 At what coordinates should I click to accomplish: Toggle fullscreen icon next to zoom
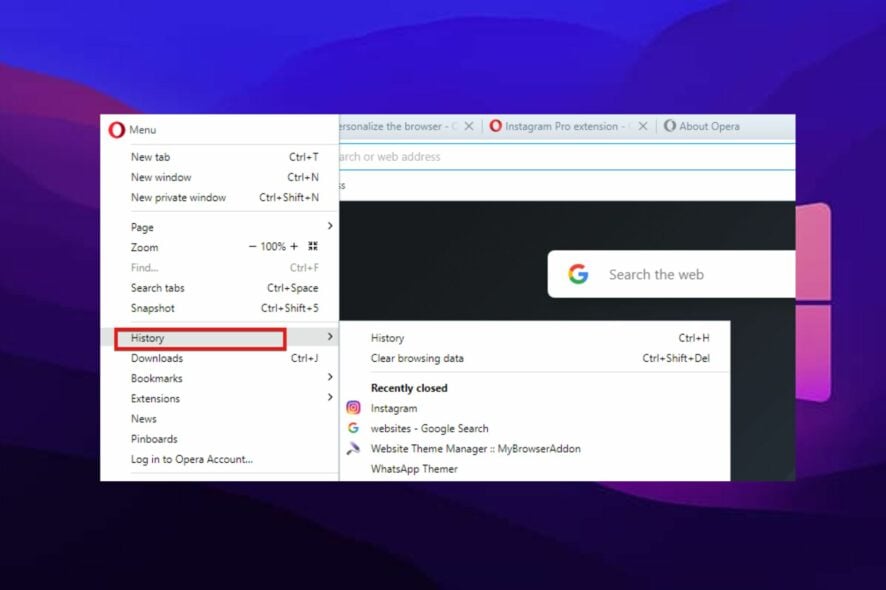(x=313, y=246)
